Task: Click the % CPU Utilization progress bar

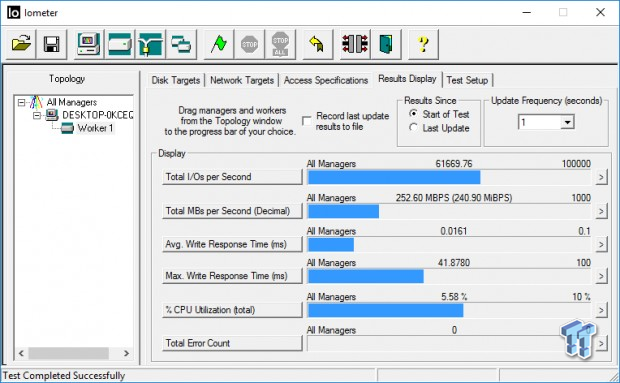Action: (x=449, y=311)
